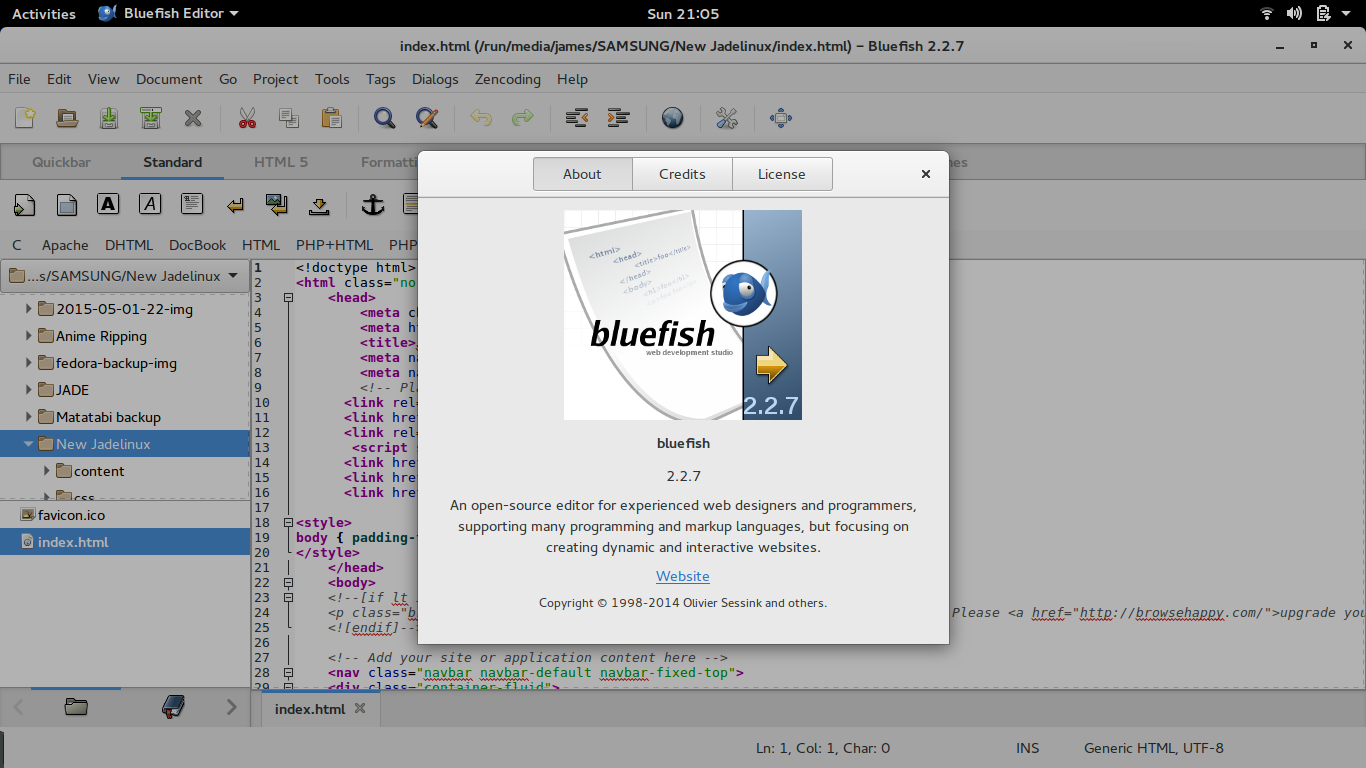Switch to the HTML 5 toolbar tab
Screen dimensions: 1366x768
point(281,162)
